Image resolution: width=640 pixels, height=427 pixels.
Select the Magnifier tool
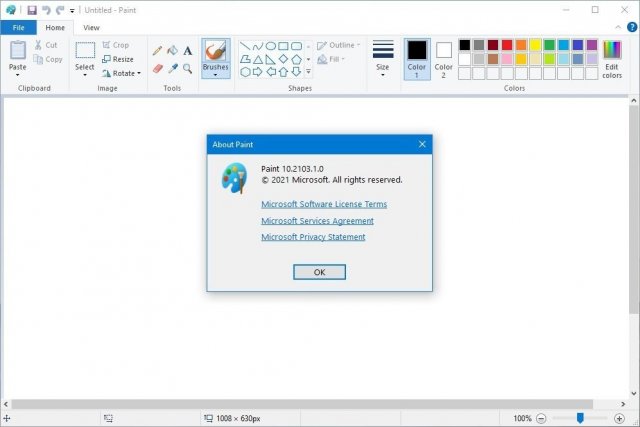tap(187, 68)
